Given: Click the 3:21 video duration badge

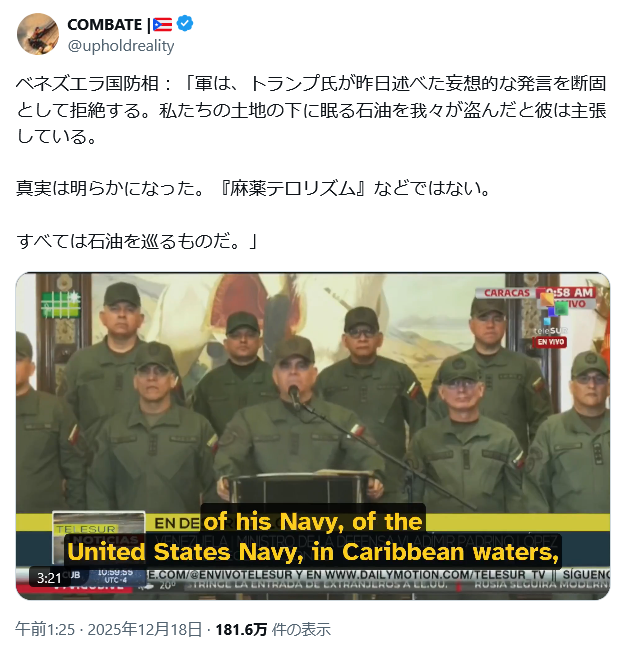Looking at the screenshot, I should pos(49,578).
